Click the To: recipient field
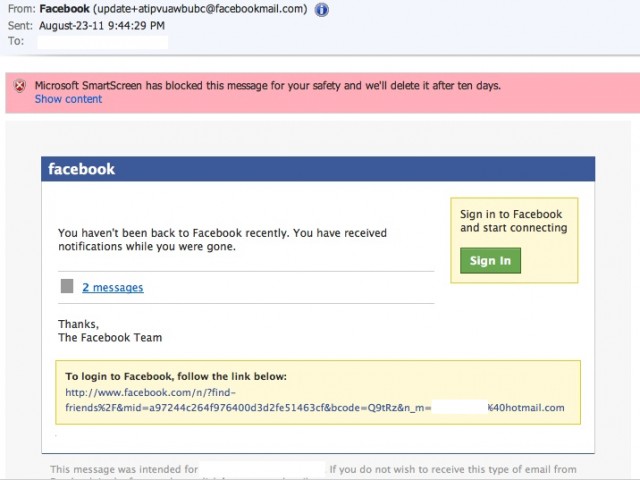 click(100, 41)
